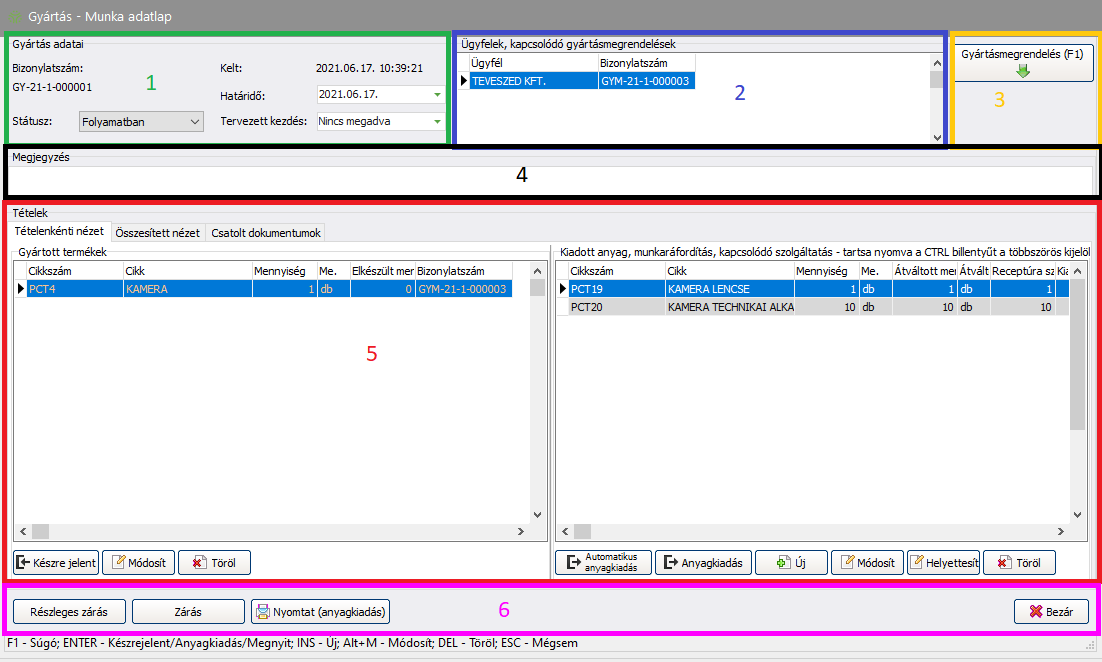
Task: Click the Készre jelent button
Action: [56, 563]
